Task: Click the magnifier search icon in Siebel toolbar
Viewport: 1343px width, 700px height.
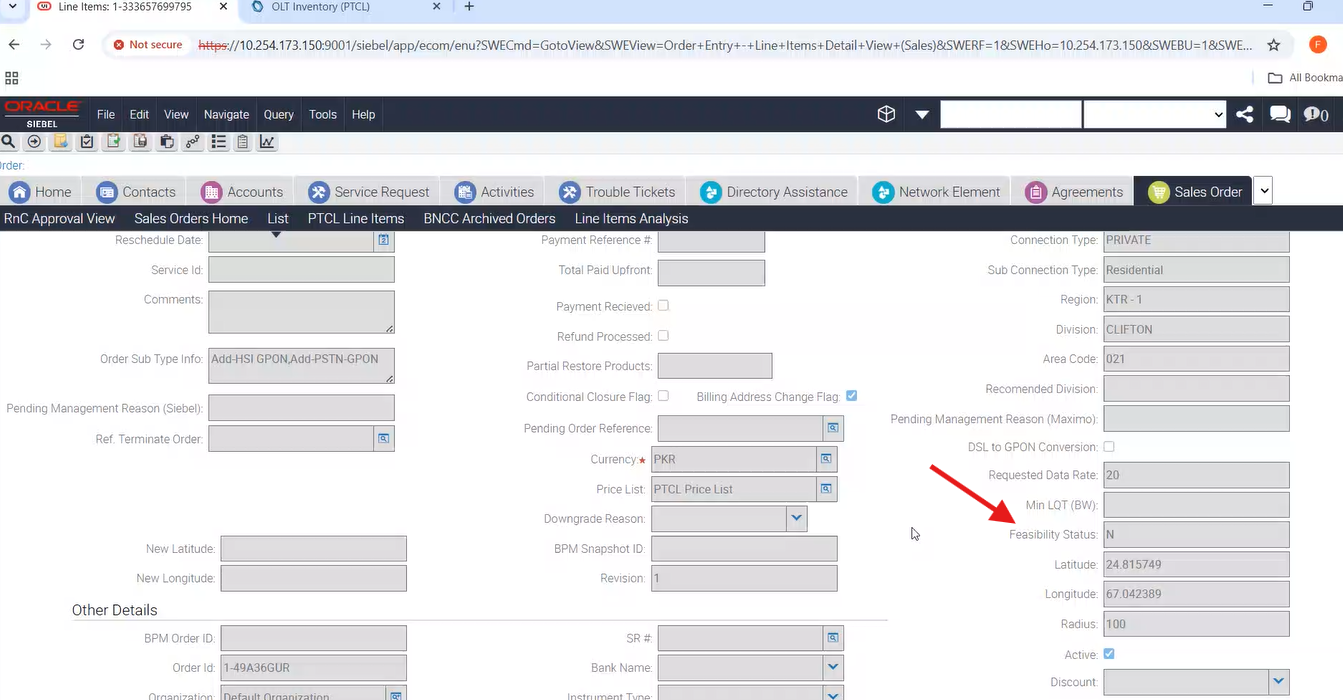Action: [9, 142]
